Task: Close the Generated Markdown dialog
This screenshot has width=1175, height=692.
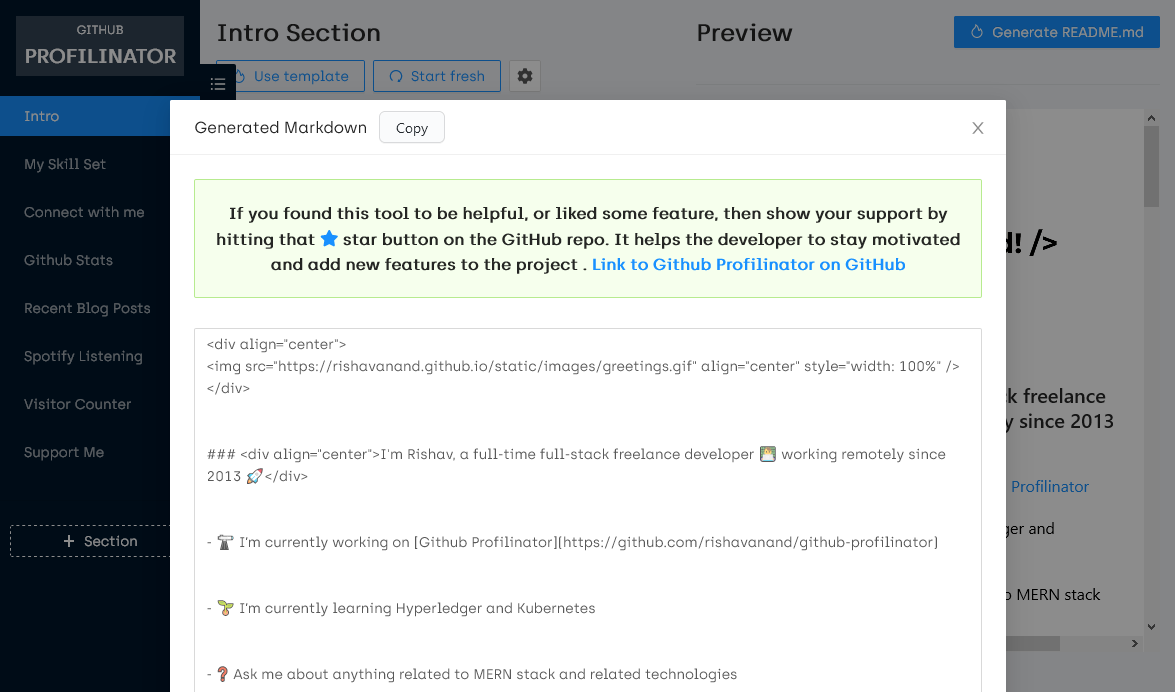Action: click(x=977, y=128)
